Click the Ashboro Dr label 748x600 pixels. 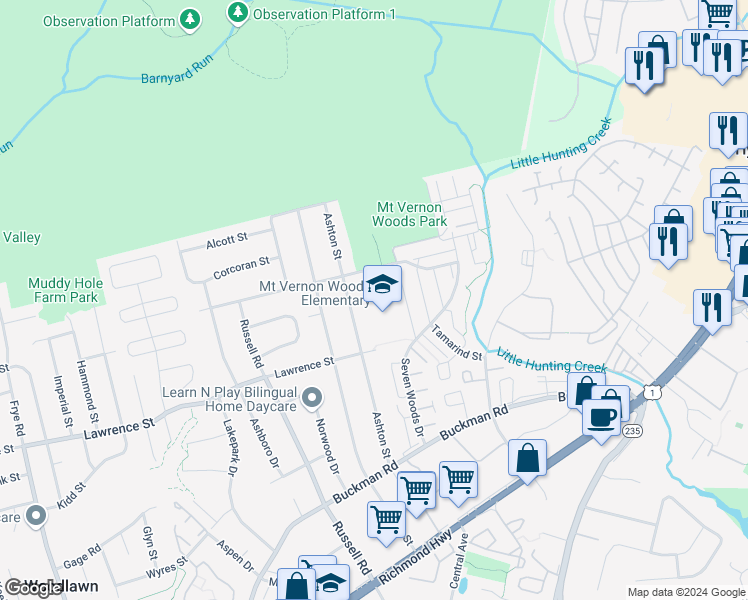click(264, 443)
